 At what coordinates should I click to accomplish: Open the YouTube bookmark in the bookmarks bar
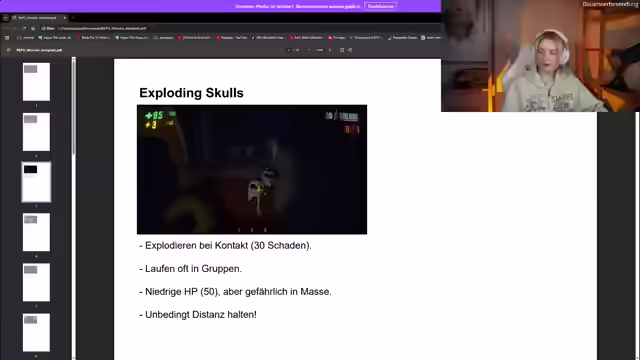(x=231, y=38)
